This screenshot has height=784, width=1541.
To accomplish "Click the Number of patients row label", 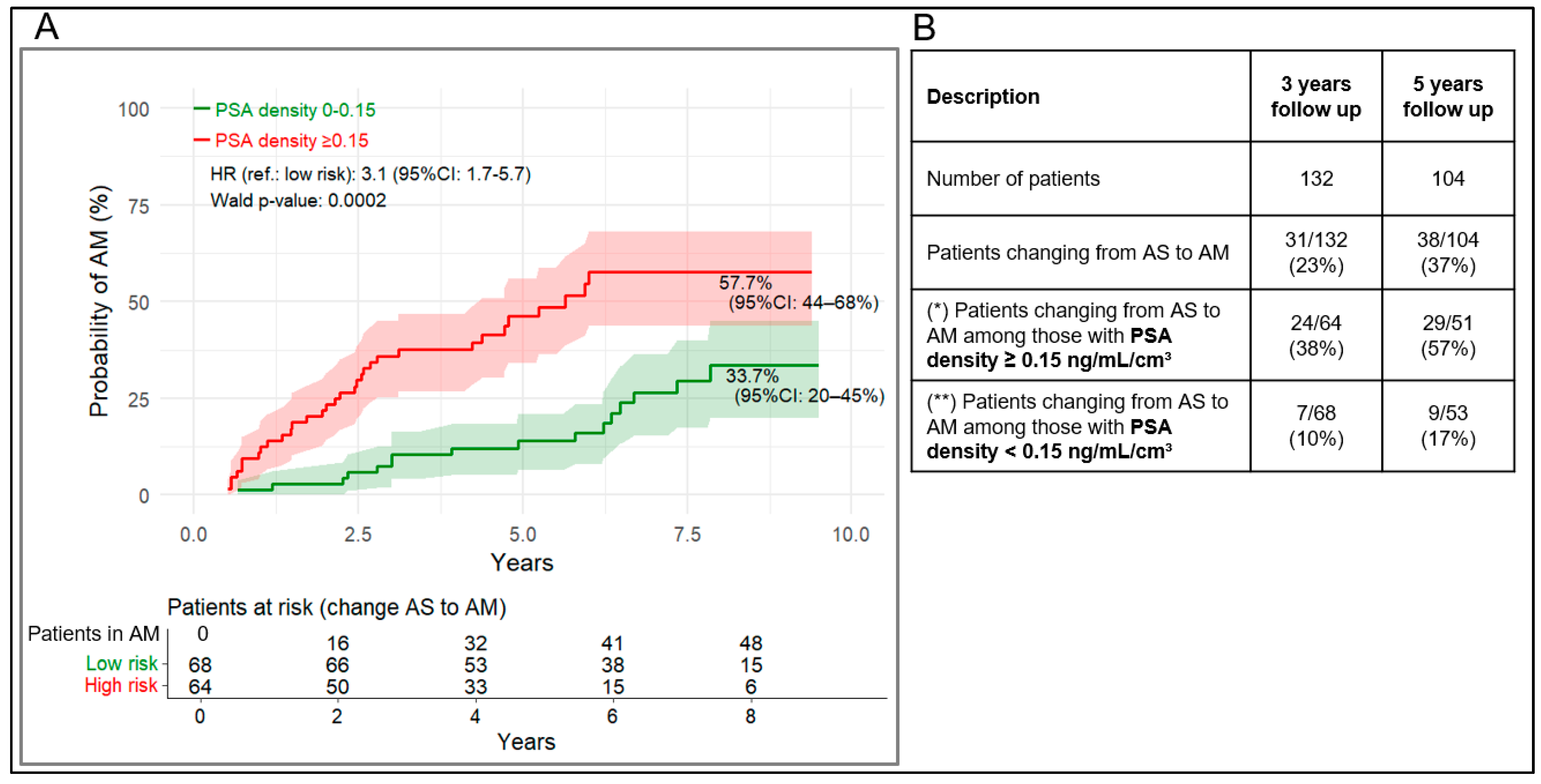I will click(x=1013, y=178).
